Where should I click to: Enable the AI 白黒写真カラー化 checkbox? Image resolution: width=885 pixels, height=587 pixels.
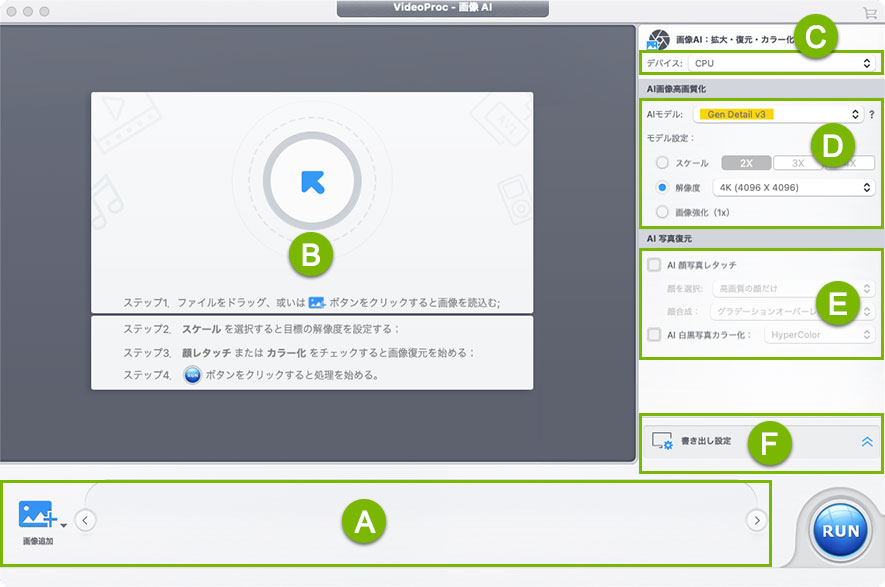tap(654, 335)
